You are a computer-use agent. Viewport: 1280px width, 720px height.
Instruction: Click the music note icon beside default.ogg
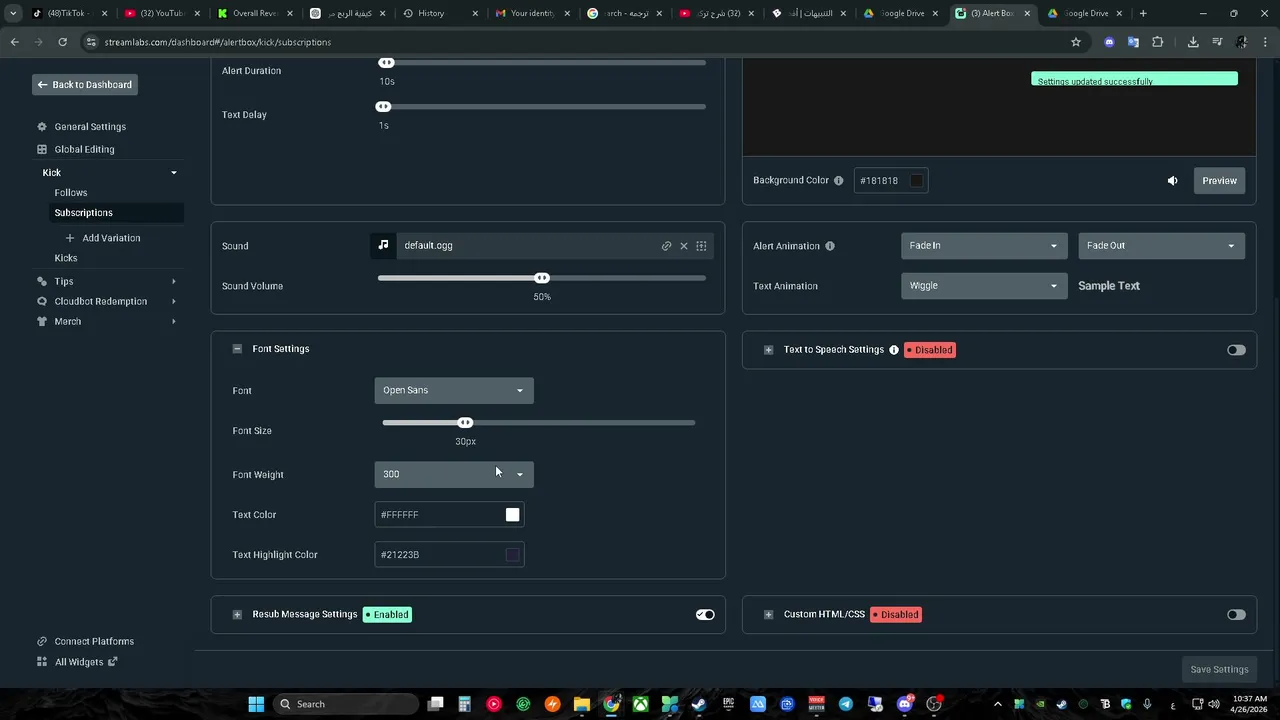383,245
